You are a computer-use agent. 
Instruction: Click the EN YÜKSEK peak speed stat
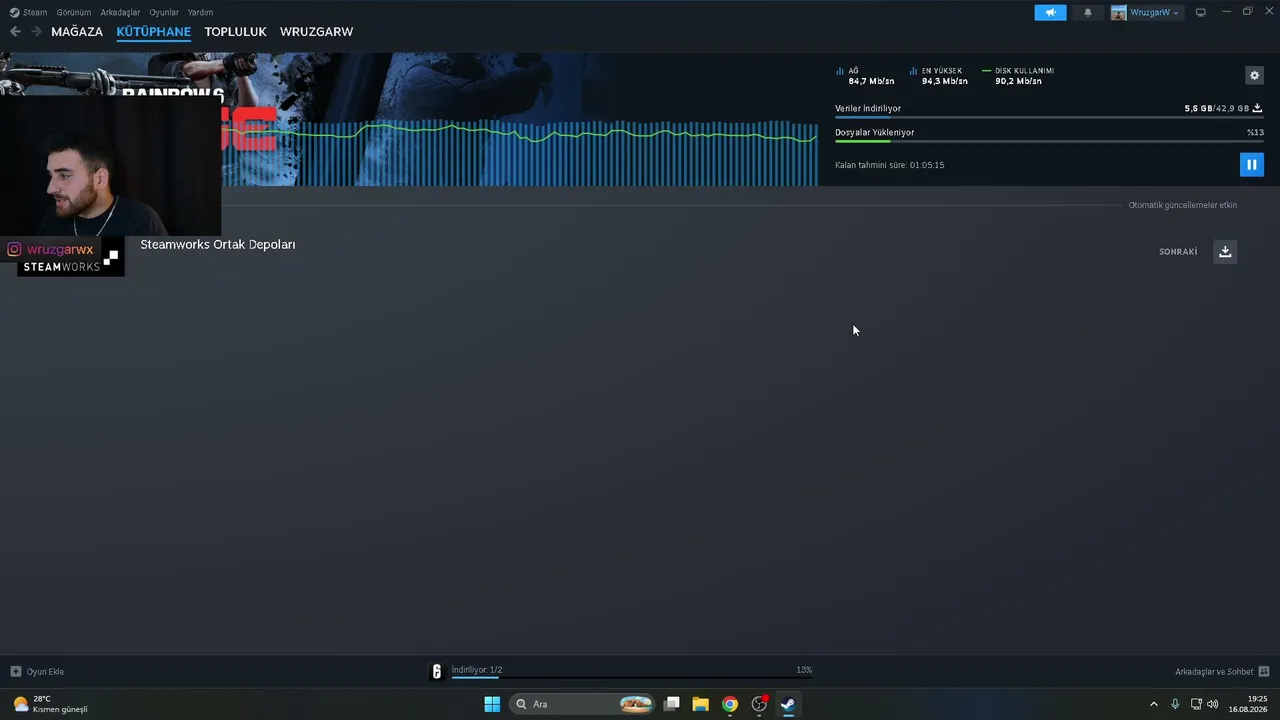(938, 76)
